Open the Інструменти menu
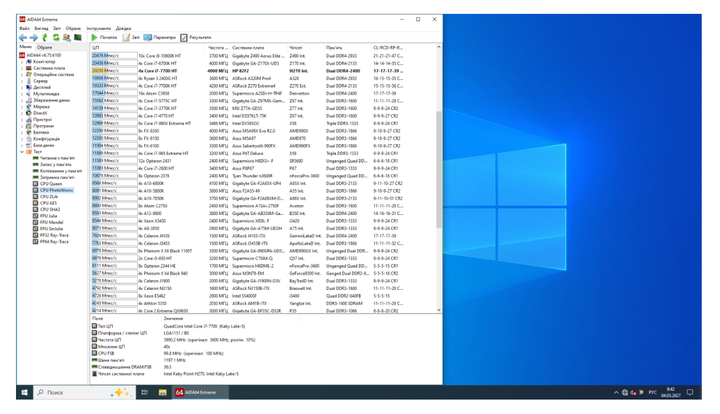This screenshot has height=414, width=720. click(99, 28)
